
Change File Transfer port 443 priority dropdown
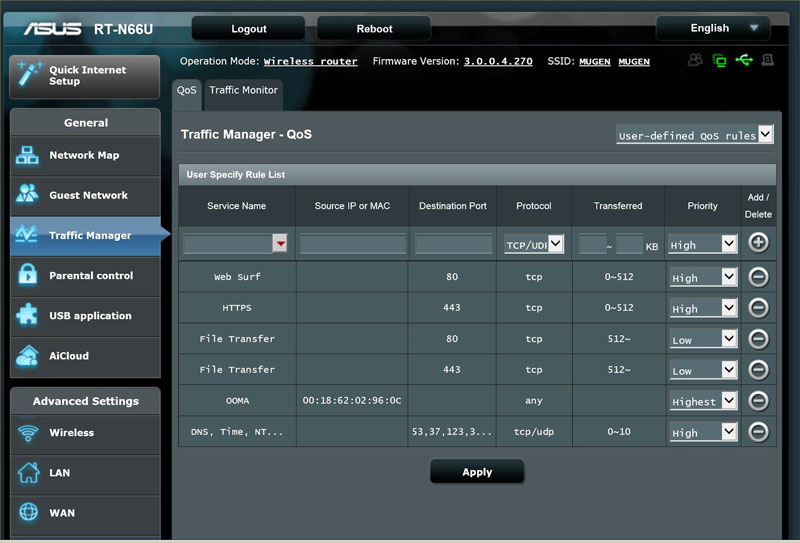point(703,371)
